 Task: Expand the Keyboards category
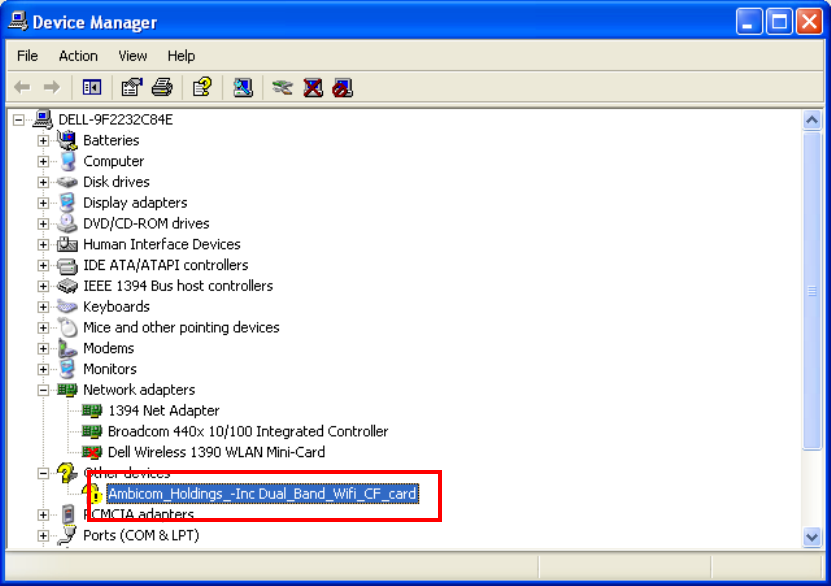click(43, 307)
